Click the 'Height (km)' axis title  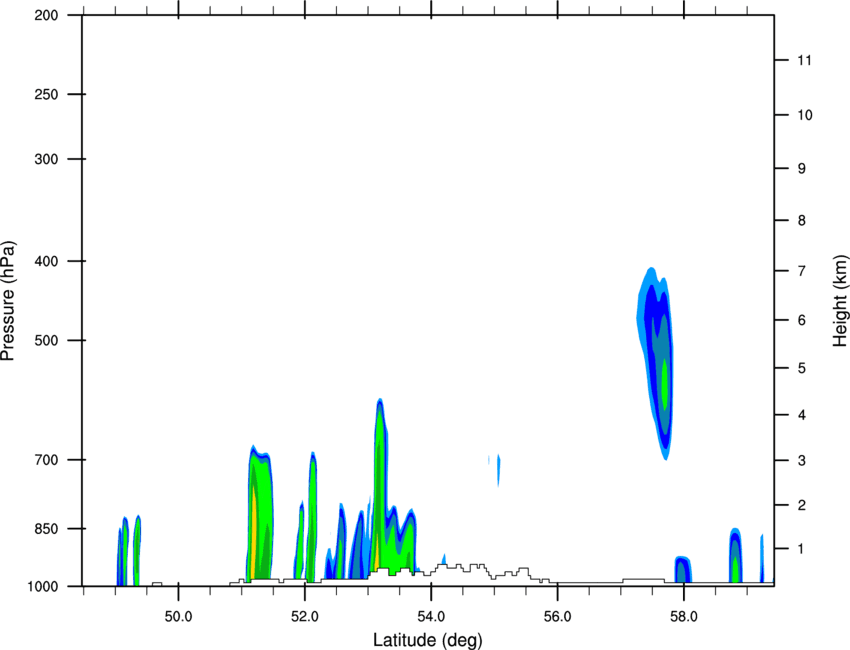840,301
